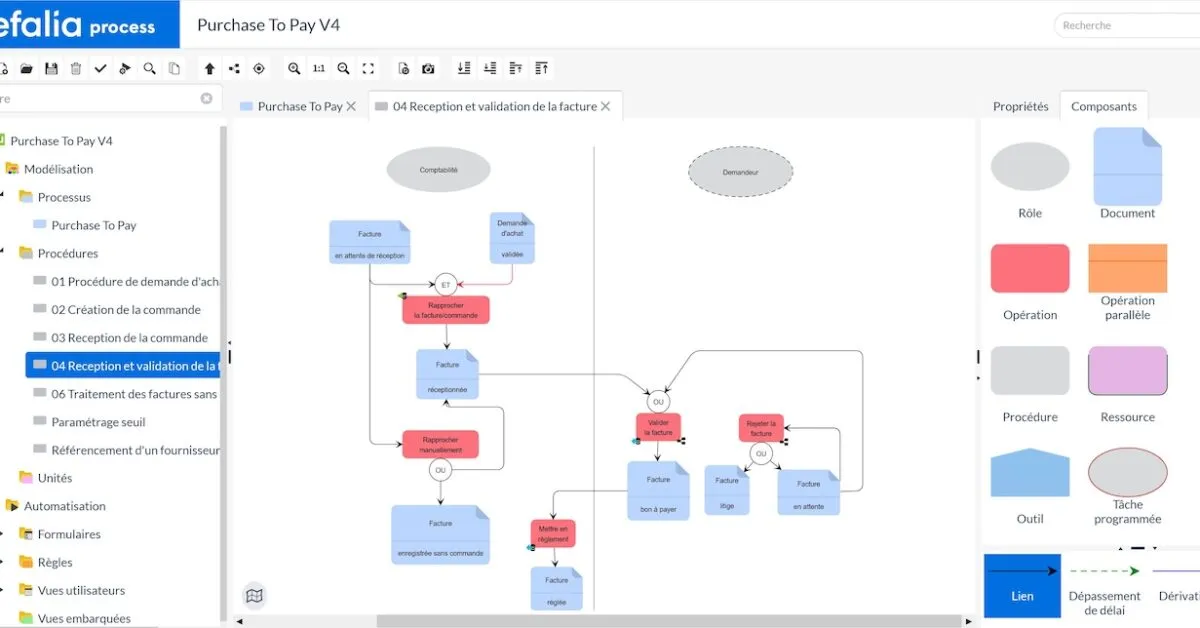Image resolution: width=1200 pixels, height=628 pixels.
Task: Expand the Règles folder in the tree
Action: pos(3,562)
